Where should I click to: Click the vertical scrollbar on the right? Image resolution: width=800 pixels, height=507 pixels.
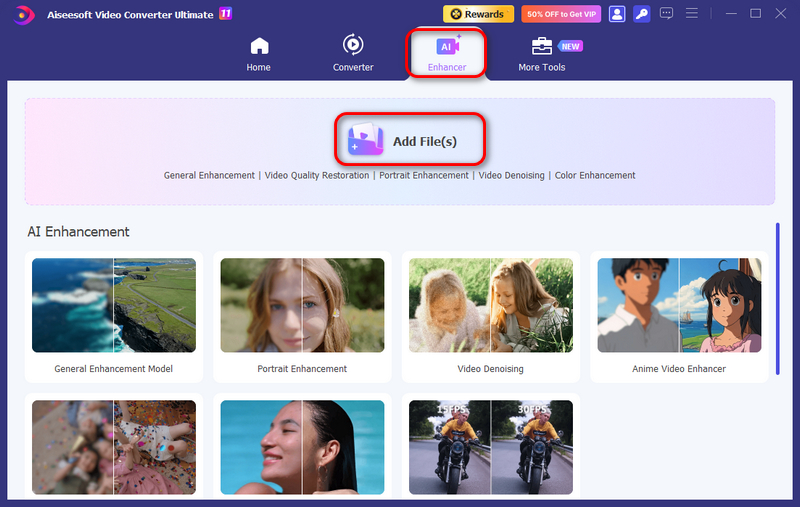click(778, 298)
